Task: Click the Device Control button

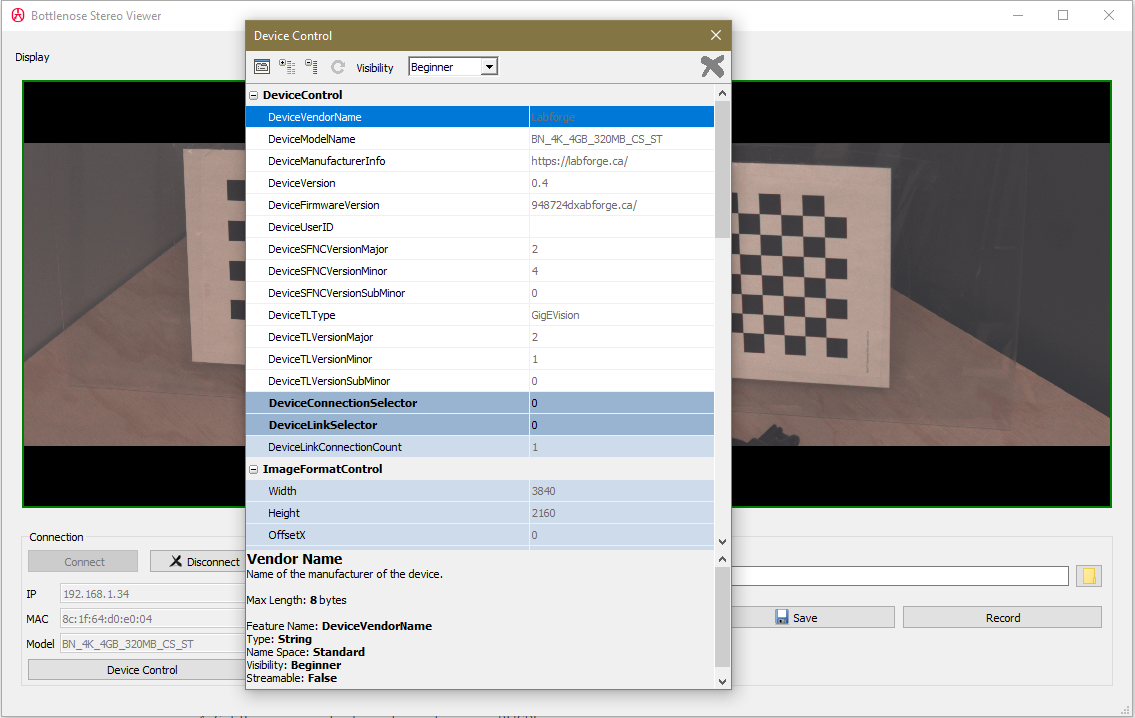Action: [142, 670]
